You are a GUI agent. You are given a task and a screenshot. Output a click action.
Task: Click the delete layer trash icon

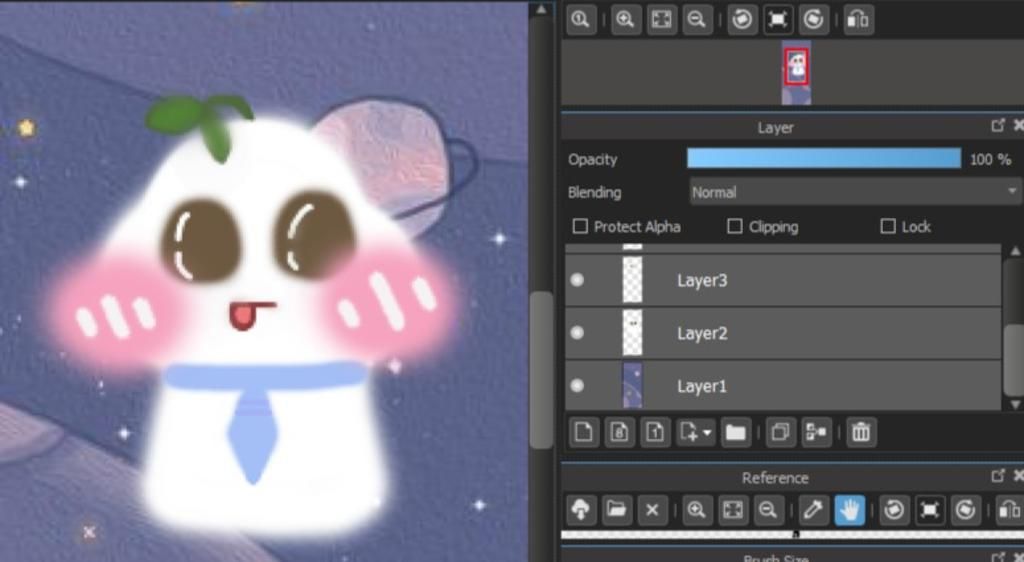(861, 432)
